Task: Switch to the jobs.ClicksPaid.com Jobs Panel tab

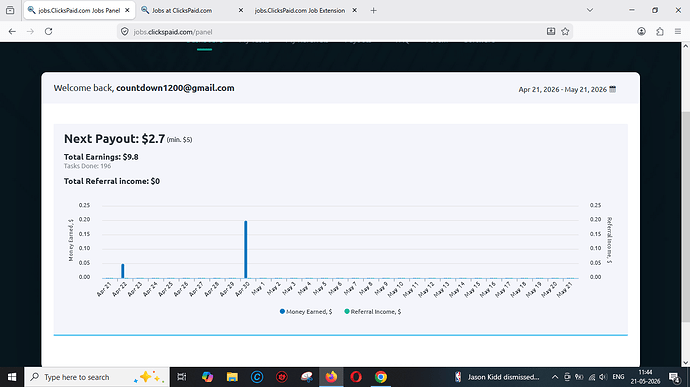Action: coord(79,10)
